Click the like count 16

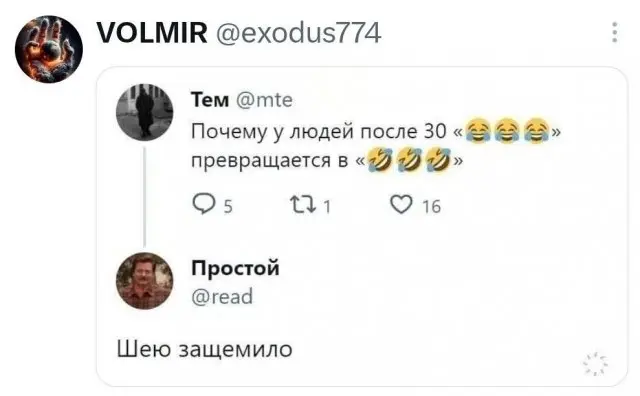[431, 207]
